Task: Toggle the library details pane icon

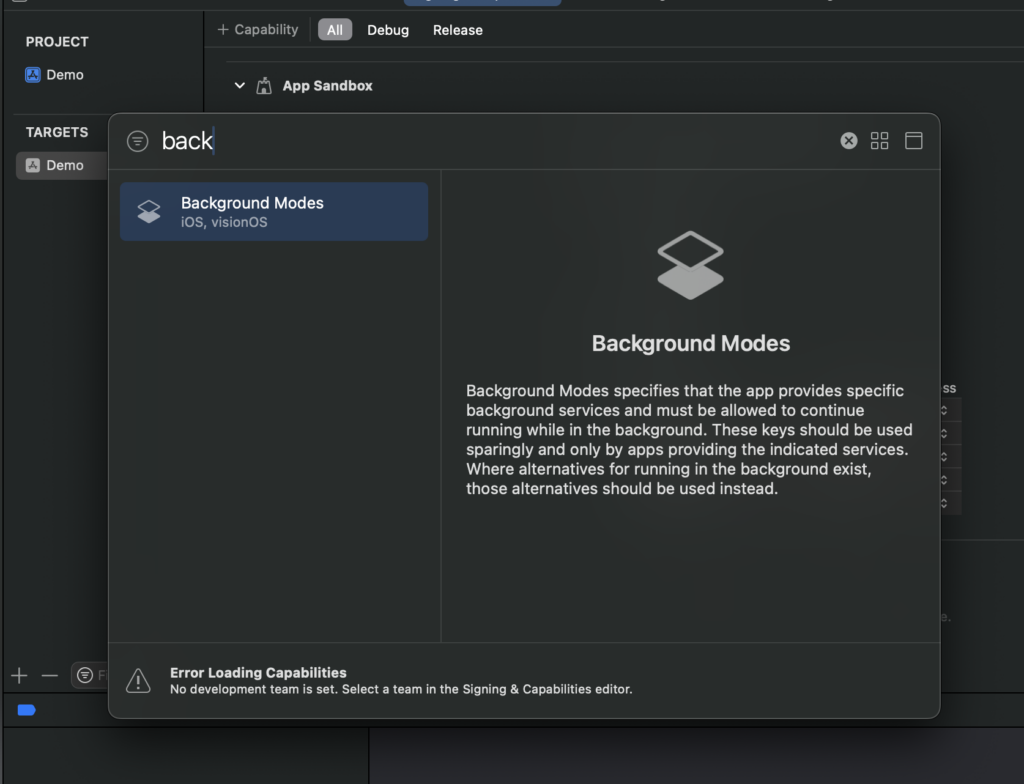Action: click(913, 141)
